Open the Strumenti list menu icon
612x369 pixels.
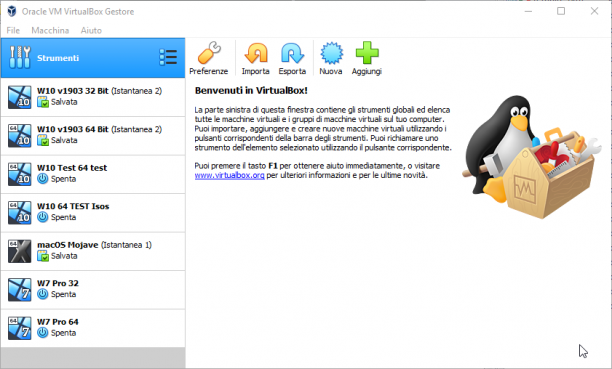point(168,58)
